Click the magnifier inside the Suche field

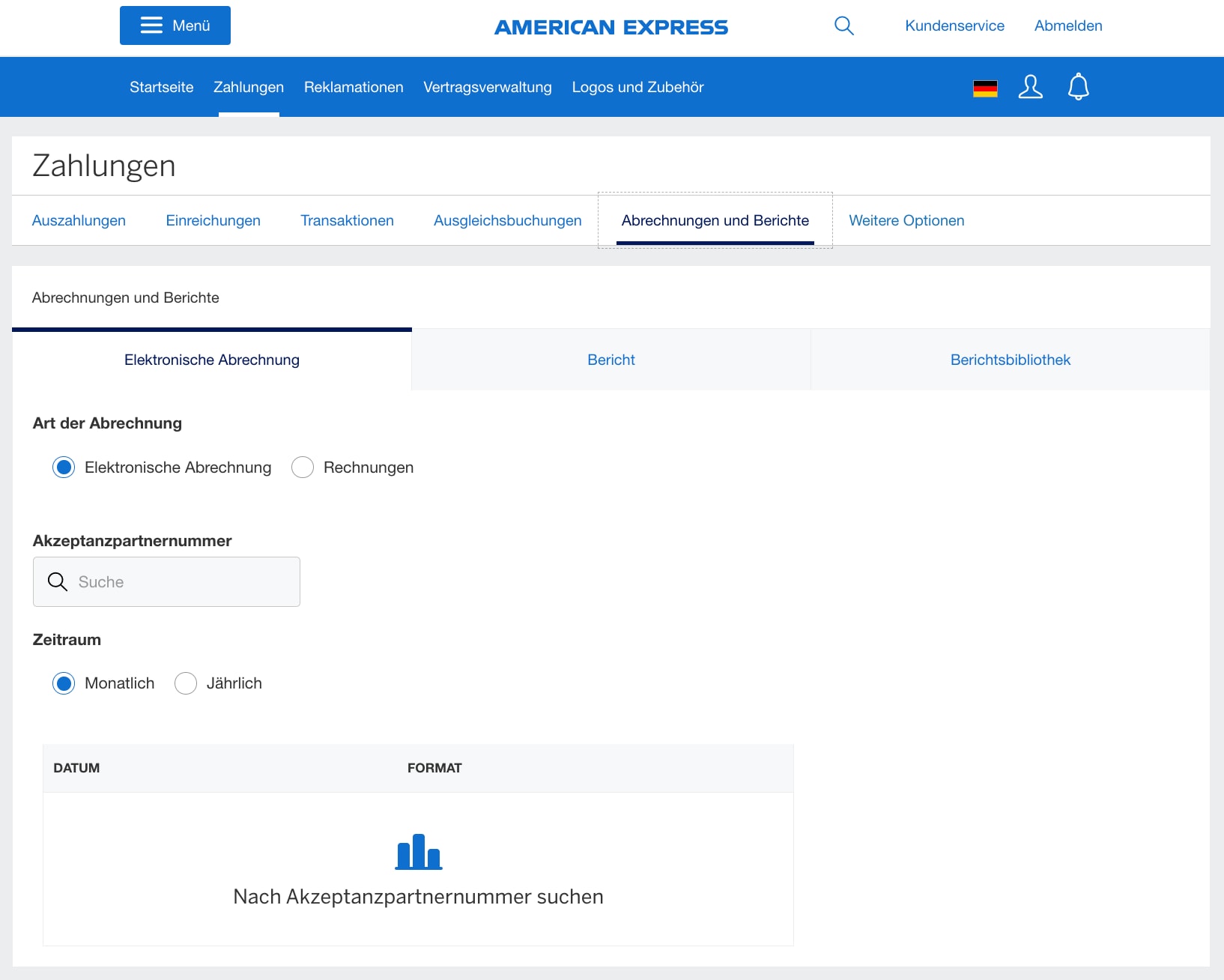pos(57,581)
